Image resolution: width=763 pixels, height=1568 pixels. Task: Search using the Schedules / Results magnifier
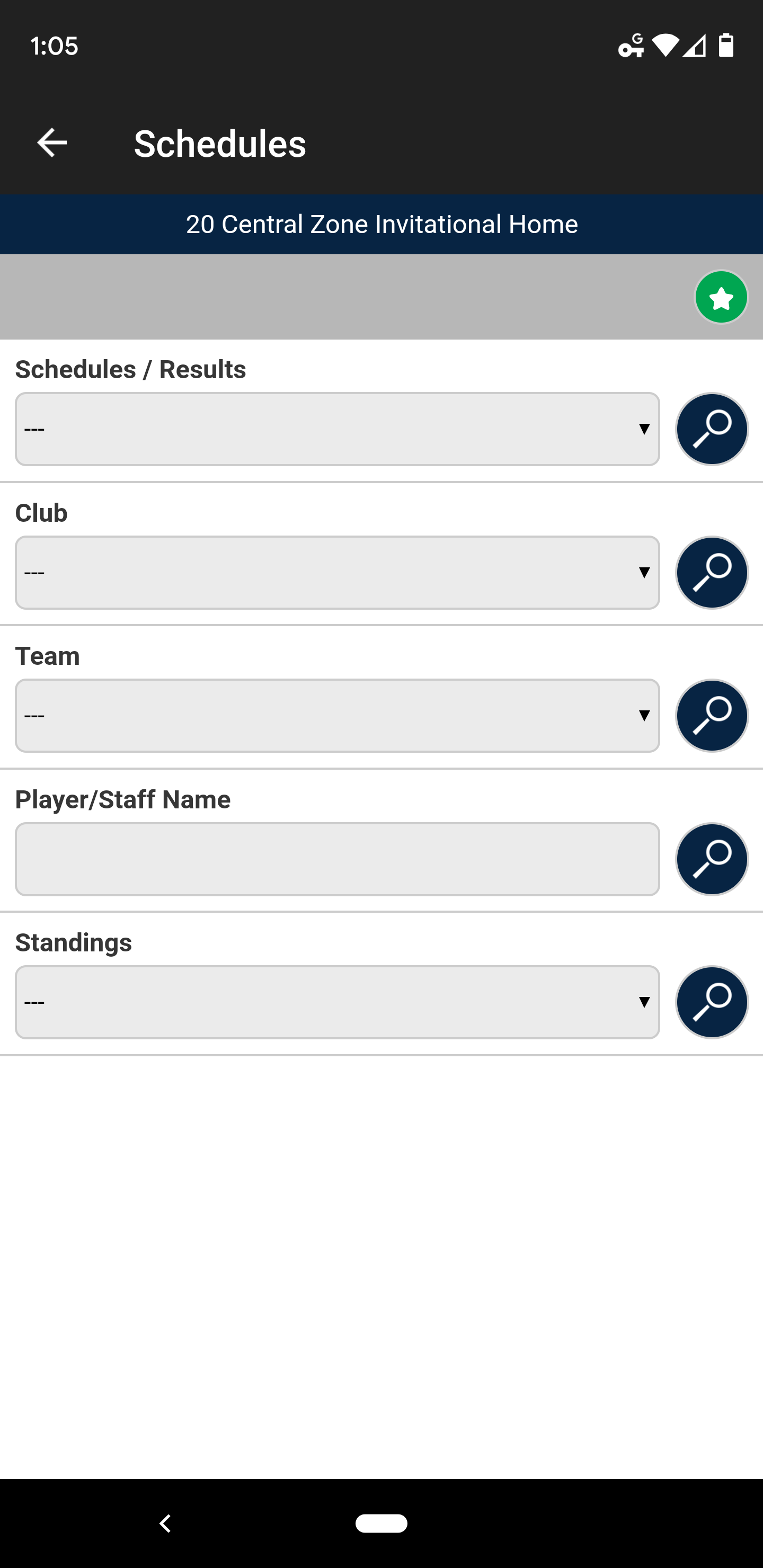[711, 429]
